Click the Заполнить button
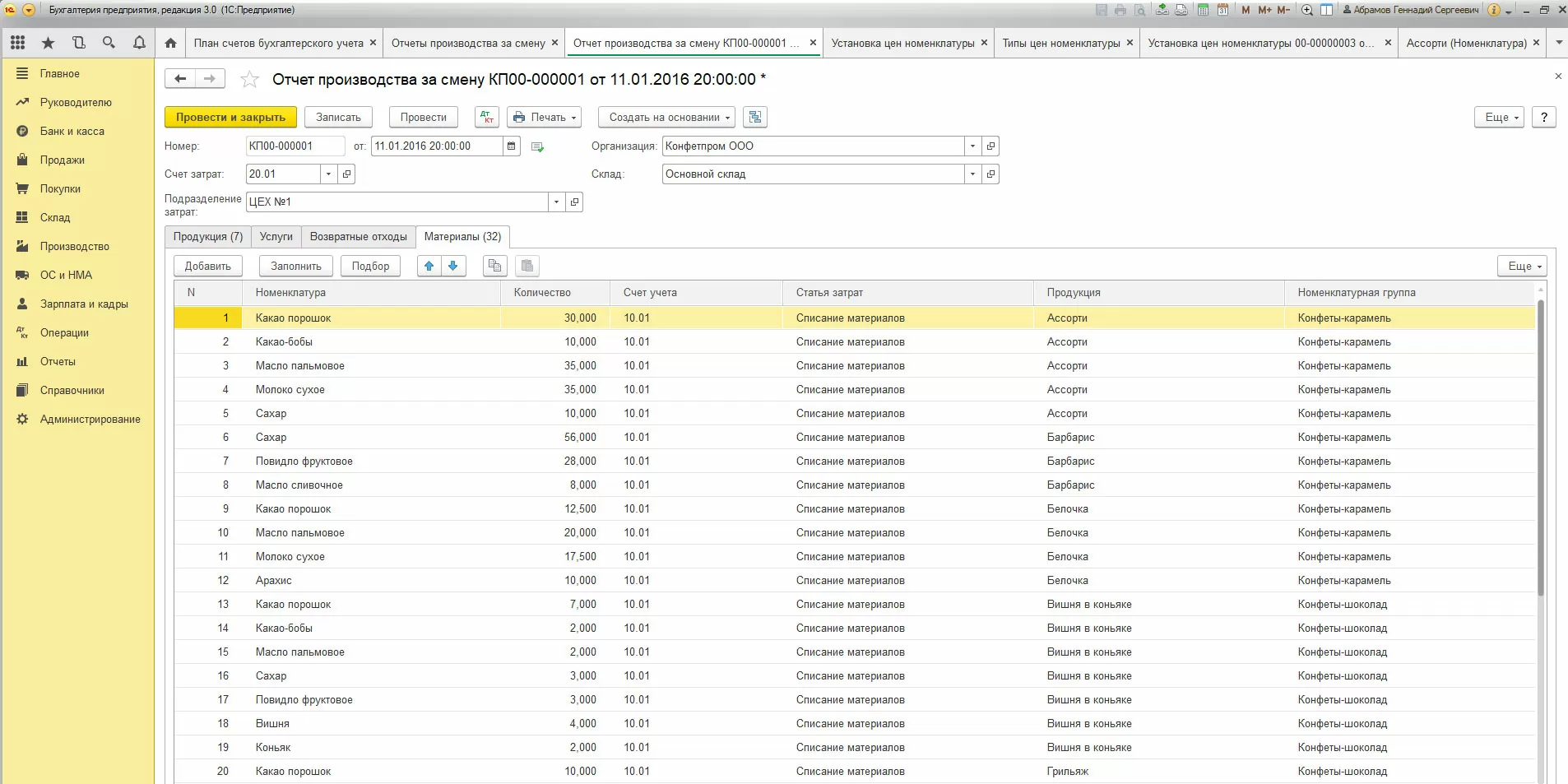The image size is (1568, 784). (295, 267)
